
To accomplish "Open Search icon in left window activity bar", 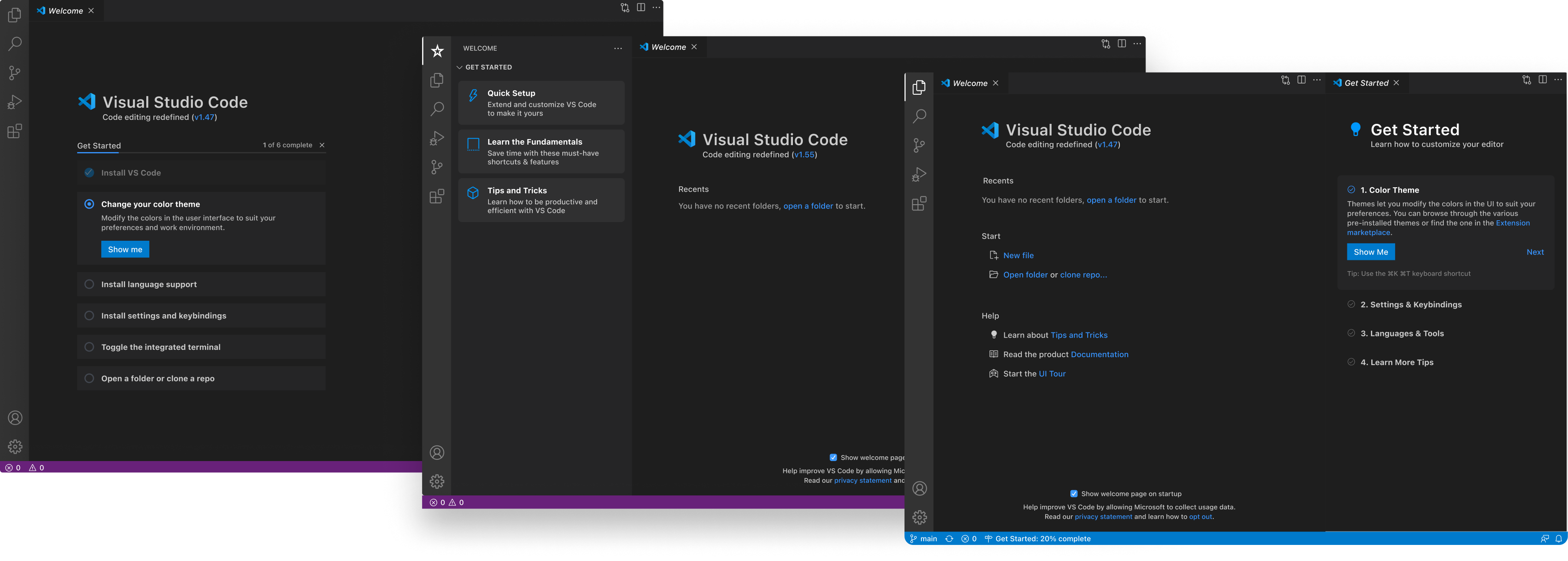I will [15, 44].
